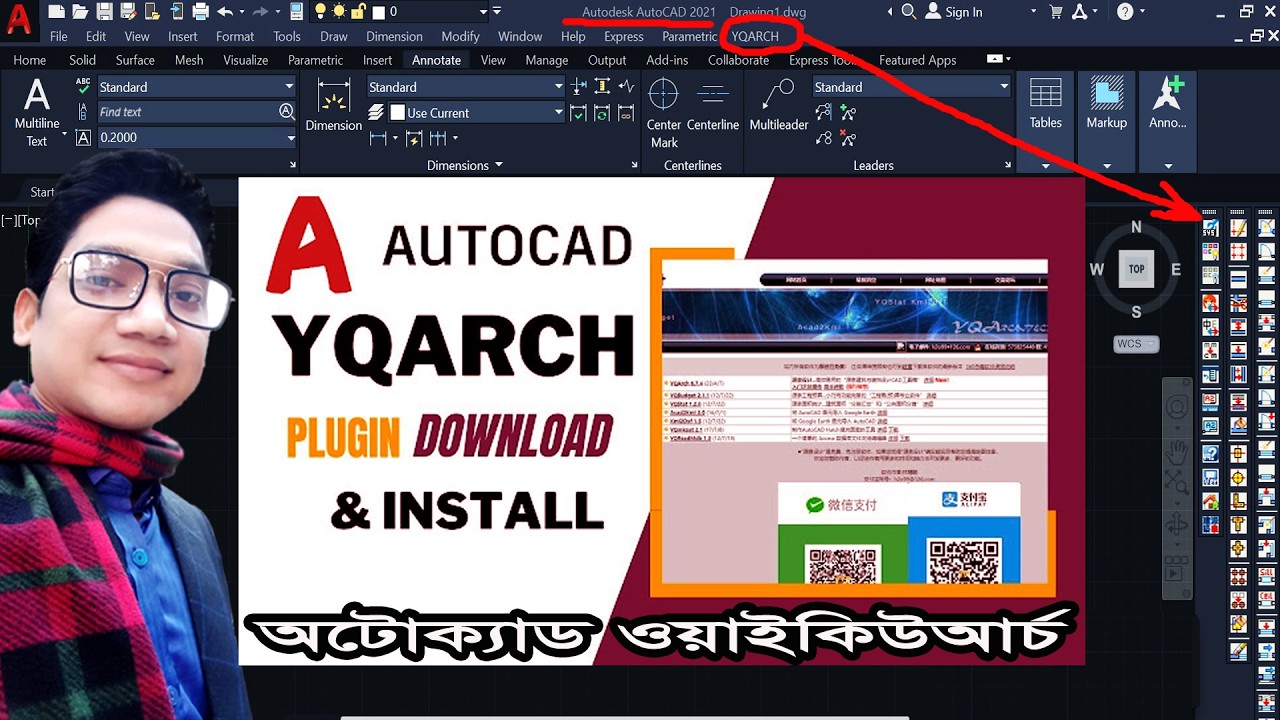Click the search magnifier beside Sign In
The image size is (1280, 720).
tap(908, 12)
